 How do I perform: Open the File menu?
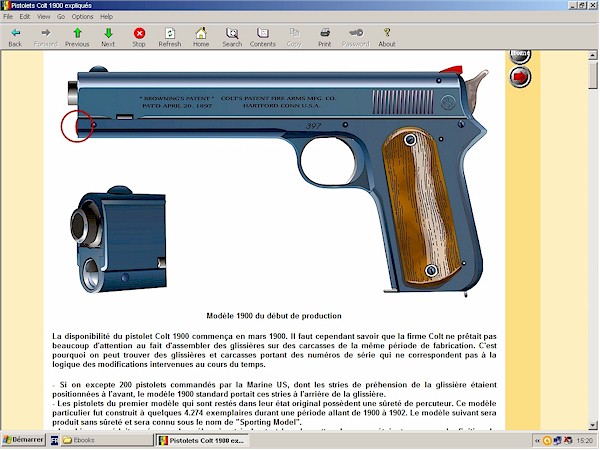pos(8,16)
